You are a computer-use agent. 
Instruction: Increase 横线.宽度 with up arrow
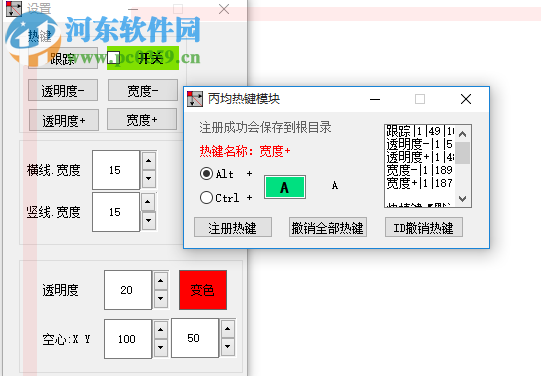(149, 161)
